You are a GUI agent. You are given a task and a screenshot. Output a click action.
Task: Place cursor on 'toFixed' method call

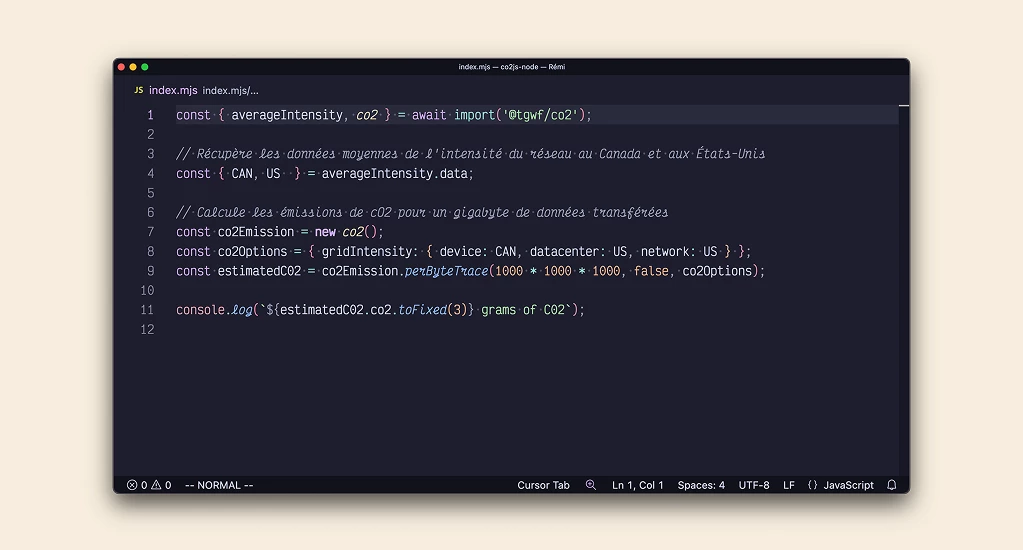click(x=422, y=311)
